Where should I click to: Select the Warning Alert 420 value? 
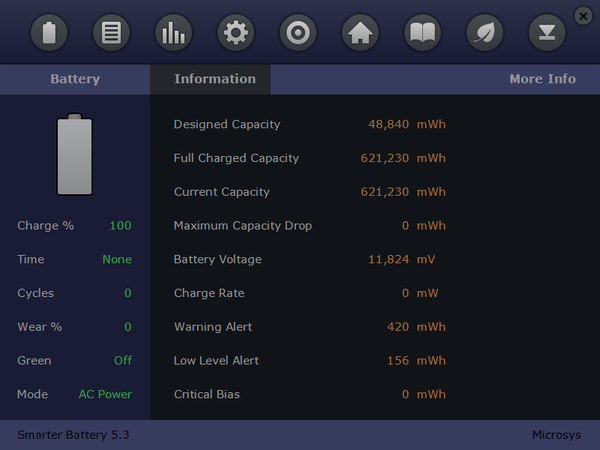398,327
